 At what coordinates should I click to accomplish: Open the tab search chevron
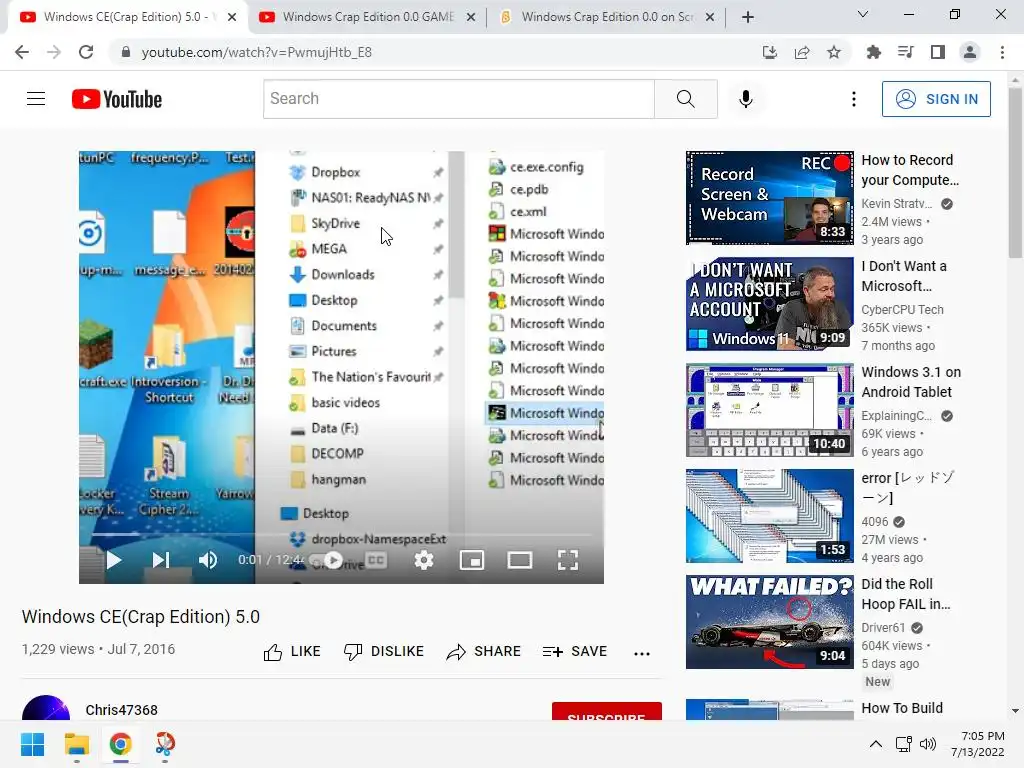[x=863, y=14]
